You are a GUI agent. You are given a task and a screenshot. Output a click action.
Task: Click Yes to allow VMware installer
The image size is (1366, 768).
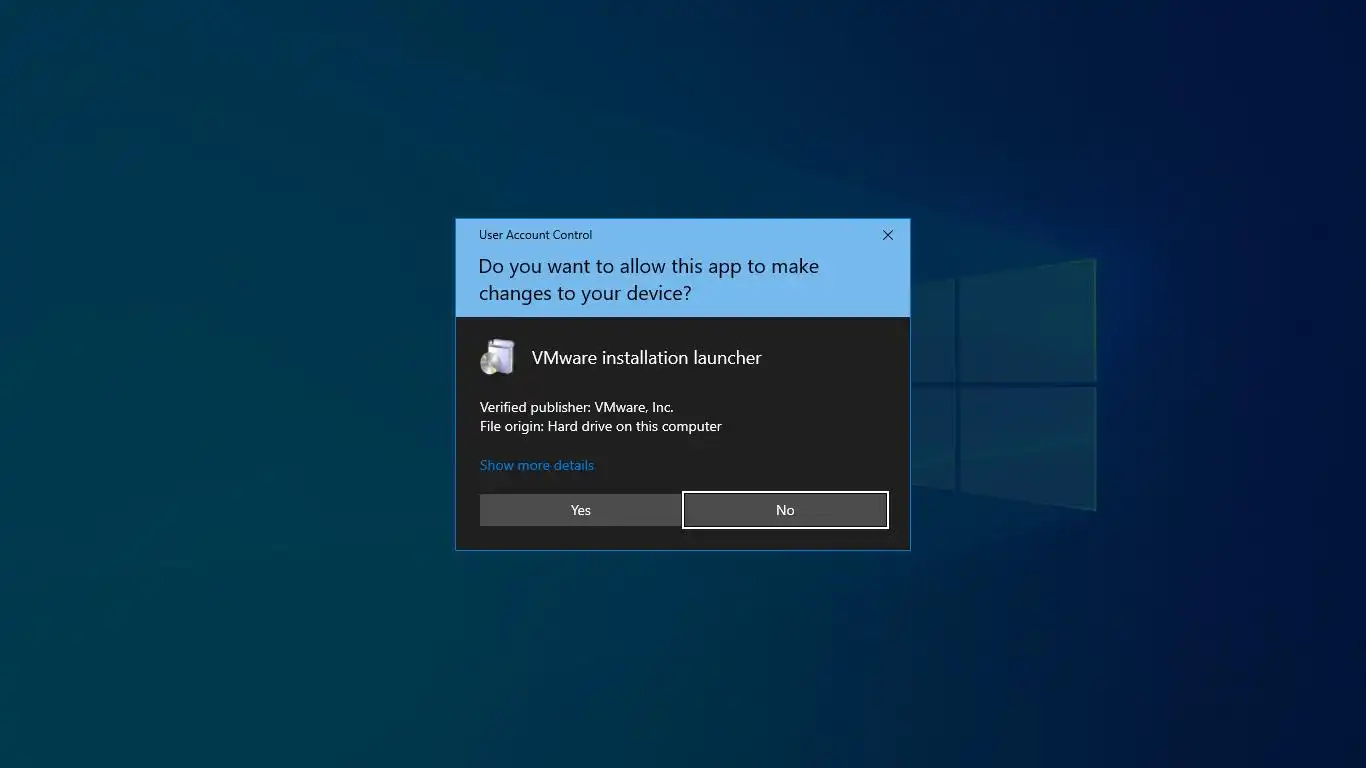click(x=580, y=510)
